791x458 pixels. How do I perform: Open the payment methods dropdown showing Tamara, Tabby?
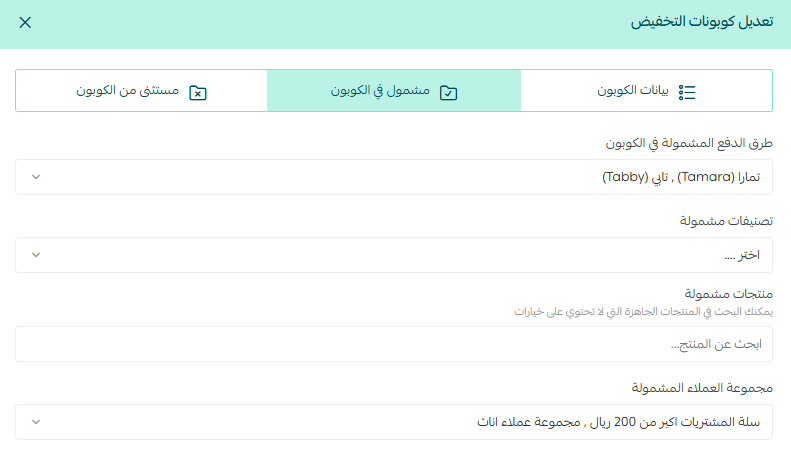[400, 177]
